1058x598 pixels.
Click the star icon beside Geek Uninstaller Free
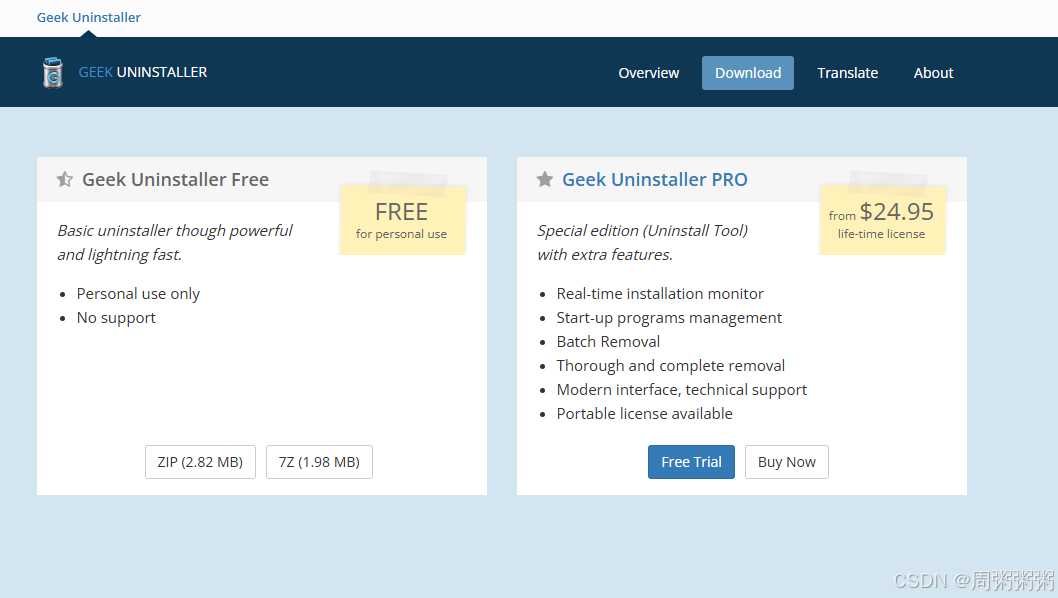[x=65, y=180]
